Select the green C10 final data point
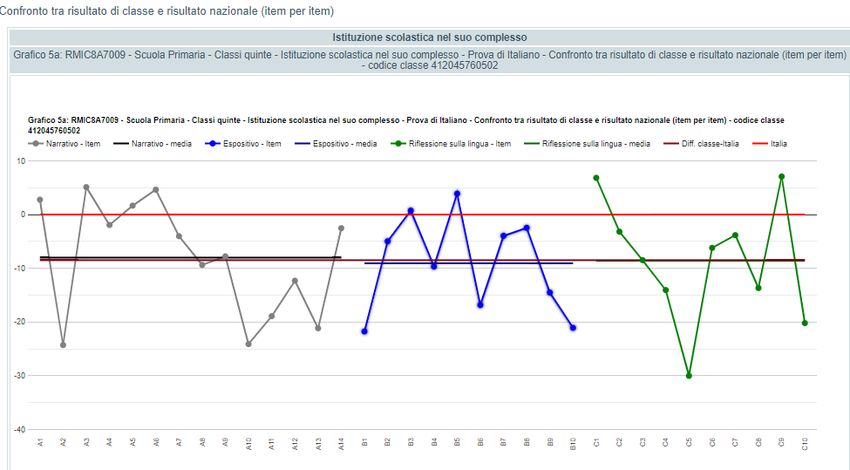 804,323
